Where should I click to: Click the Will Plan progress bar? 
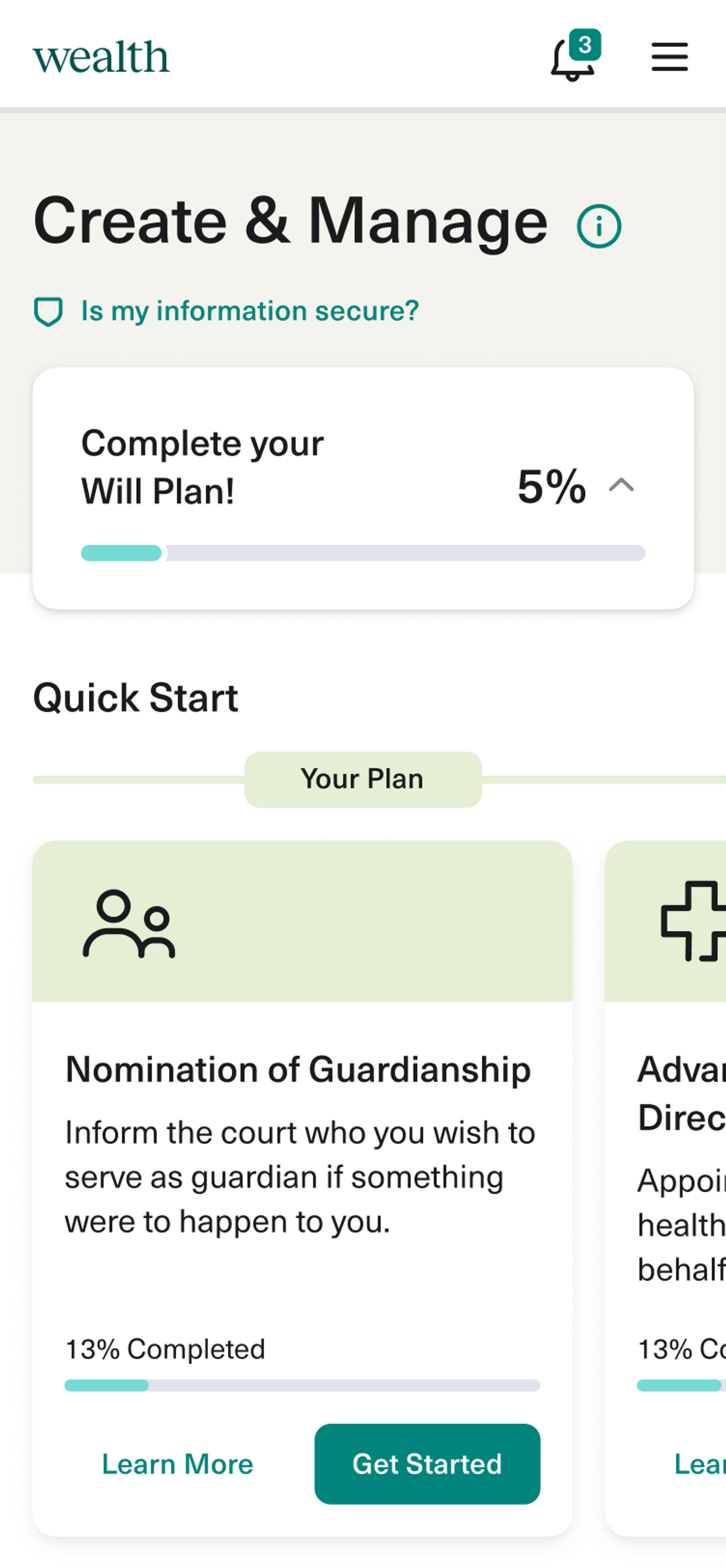(x=362, y=553)
